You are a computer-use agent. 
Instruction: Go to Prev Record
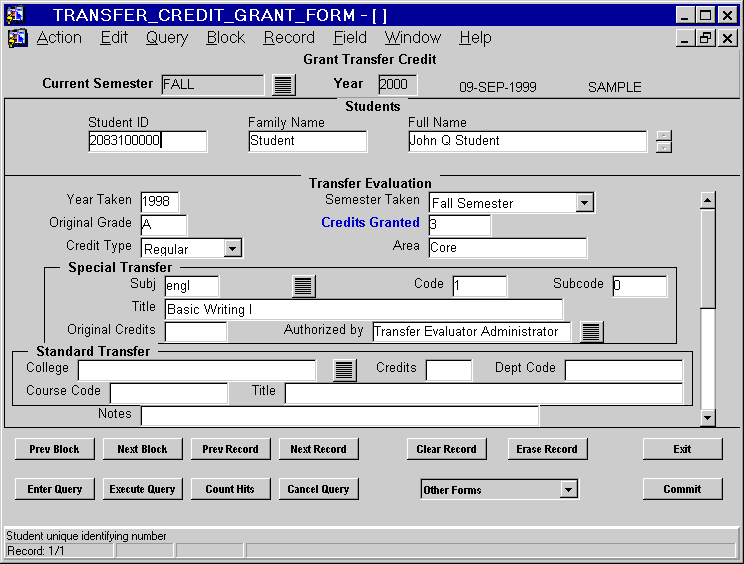[231, 449]
